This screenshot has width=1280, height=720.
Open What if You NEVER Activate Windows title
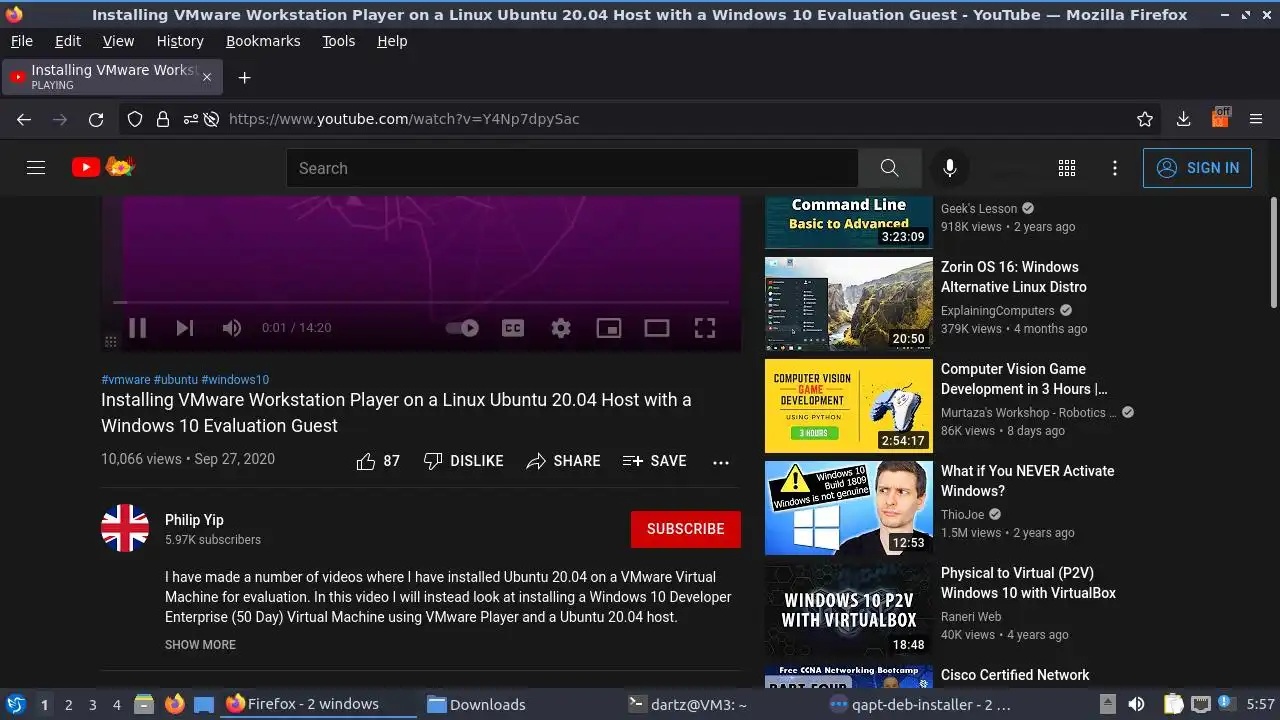coord(1027,481)
